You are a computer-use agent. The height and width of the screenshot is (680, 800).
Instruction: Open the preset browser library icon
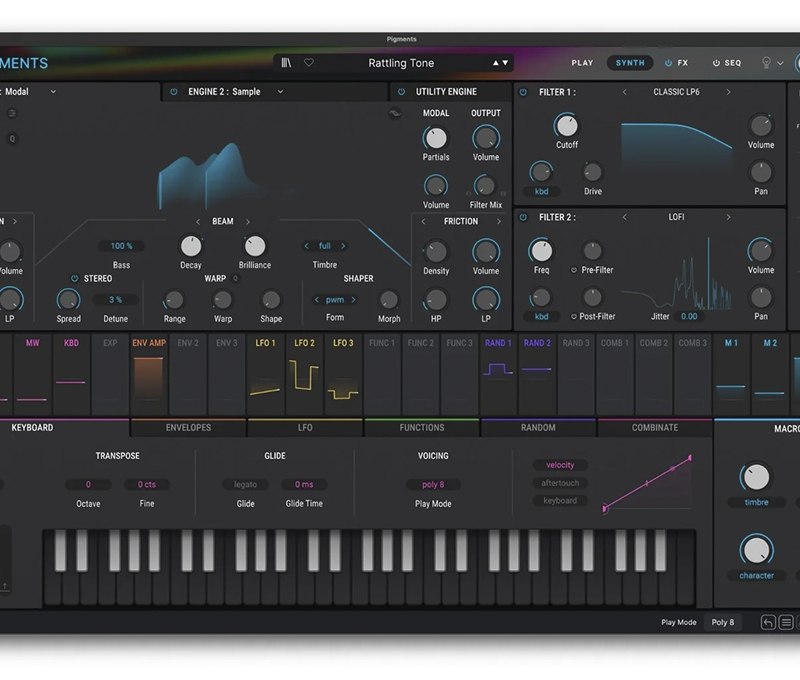286,63
